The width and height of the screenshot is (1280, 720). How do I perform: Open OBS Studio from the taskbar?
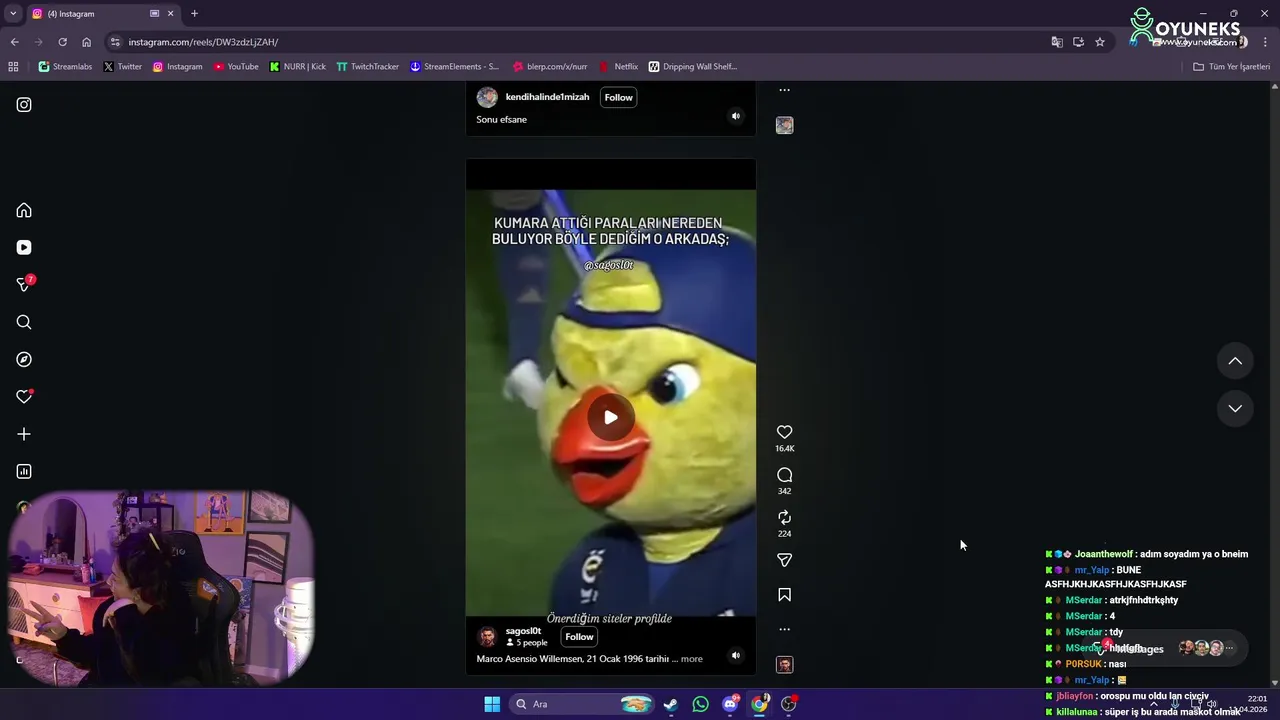(x=789, y=704)
